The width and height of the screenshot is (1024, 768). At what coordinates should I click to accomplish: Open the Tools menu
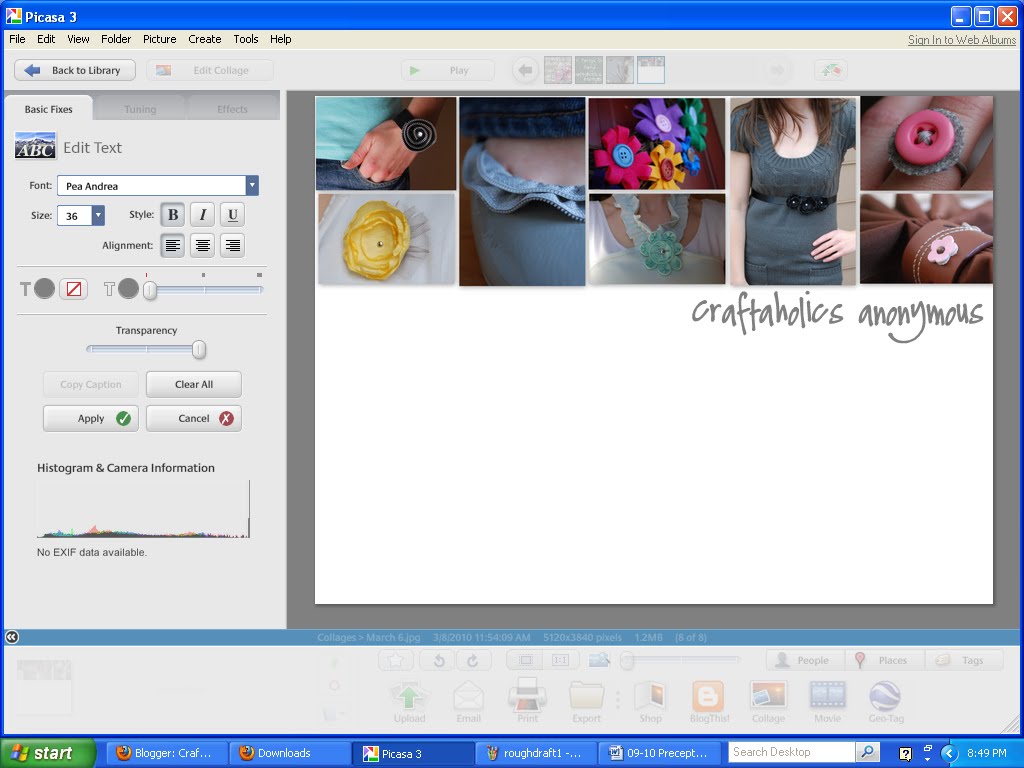coord(245,39)
